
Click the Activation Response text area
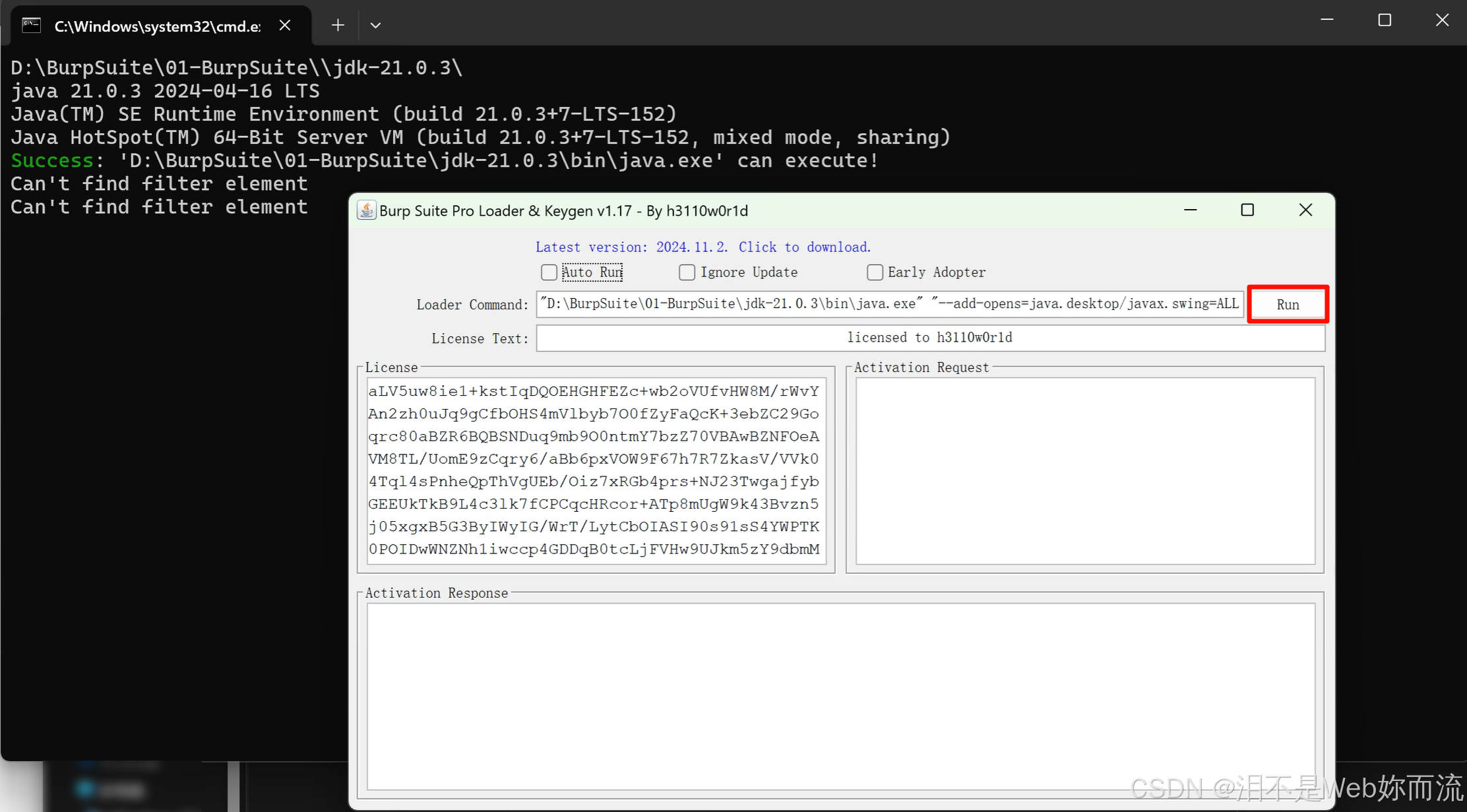point(840,696)
